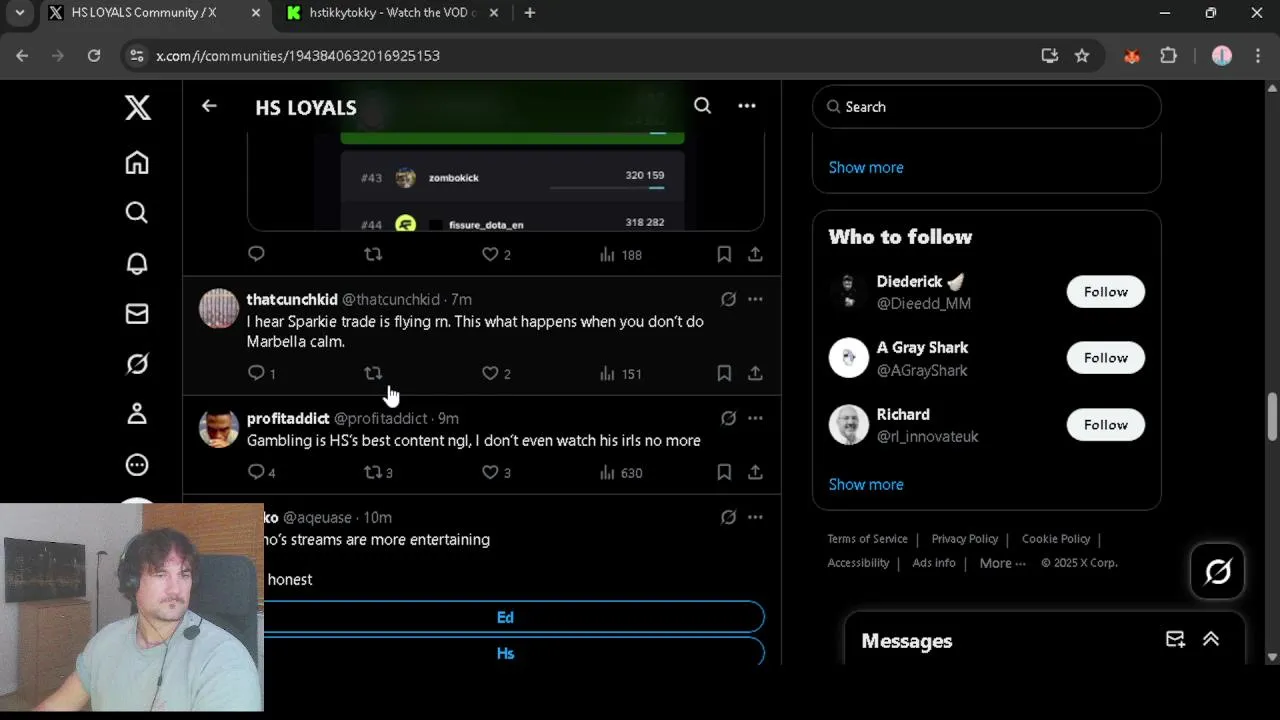Ask Grok about profitaddict's post
Image resolution: width=1280 pixels, height=720 pixels.
click(x=728, y=418)
